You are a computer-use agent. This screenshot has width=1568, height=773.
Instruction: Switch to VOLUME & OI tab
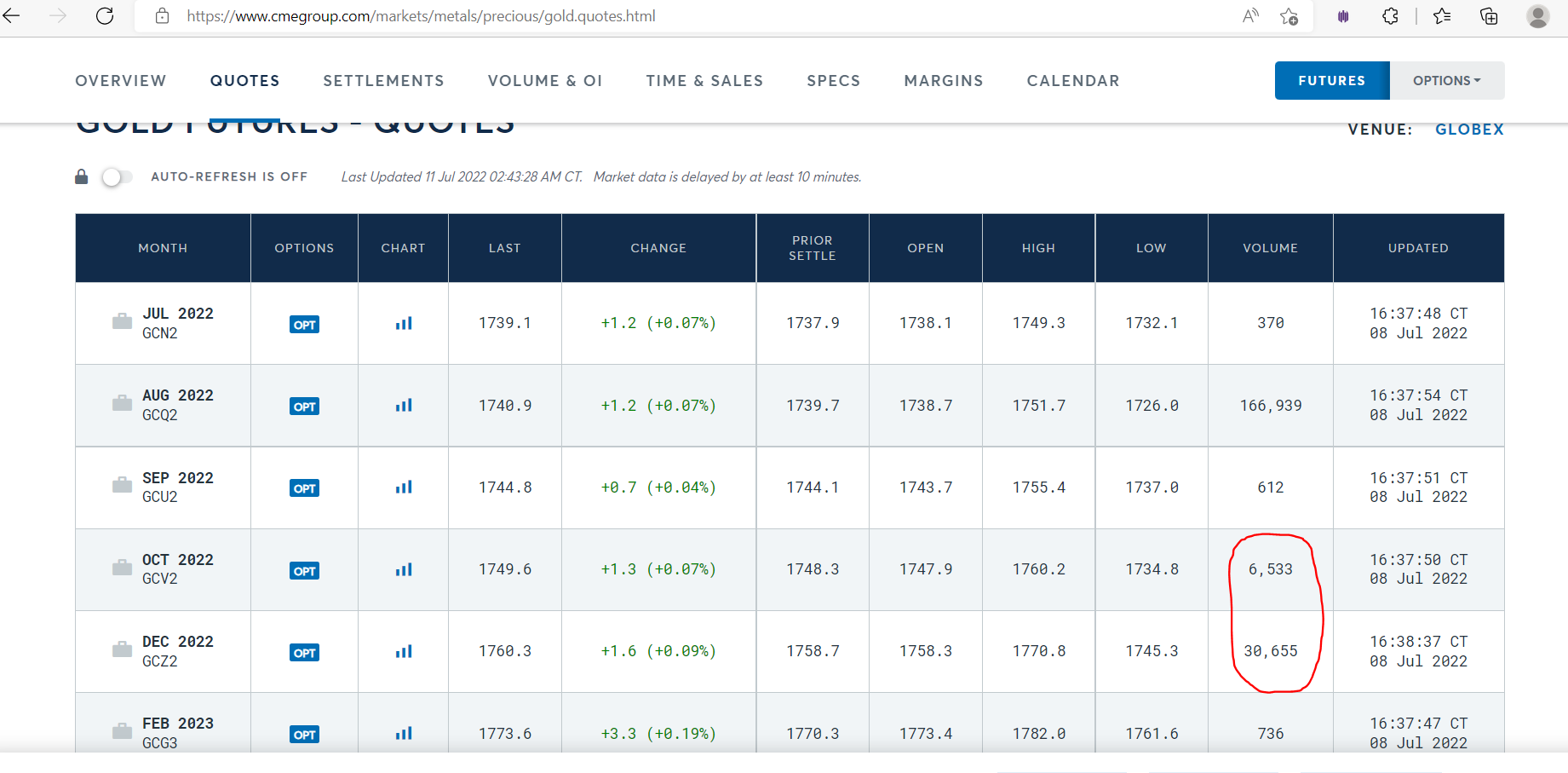pyautogui.click(x=545, y=81)
